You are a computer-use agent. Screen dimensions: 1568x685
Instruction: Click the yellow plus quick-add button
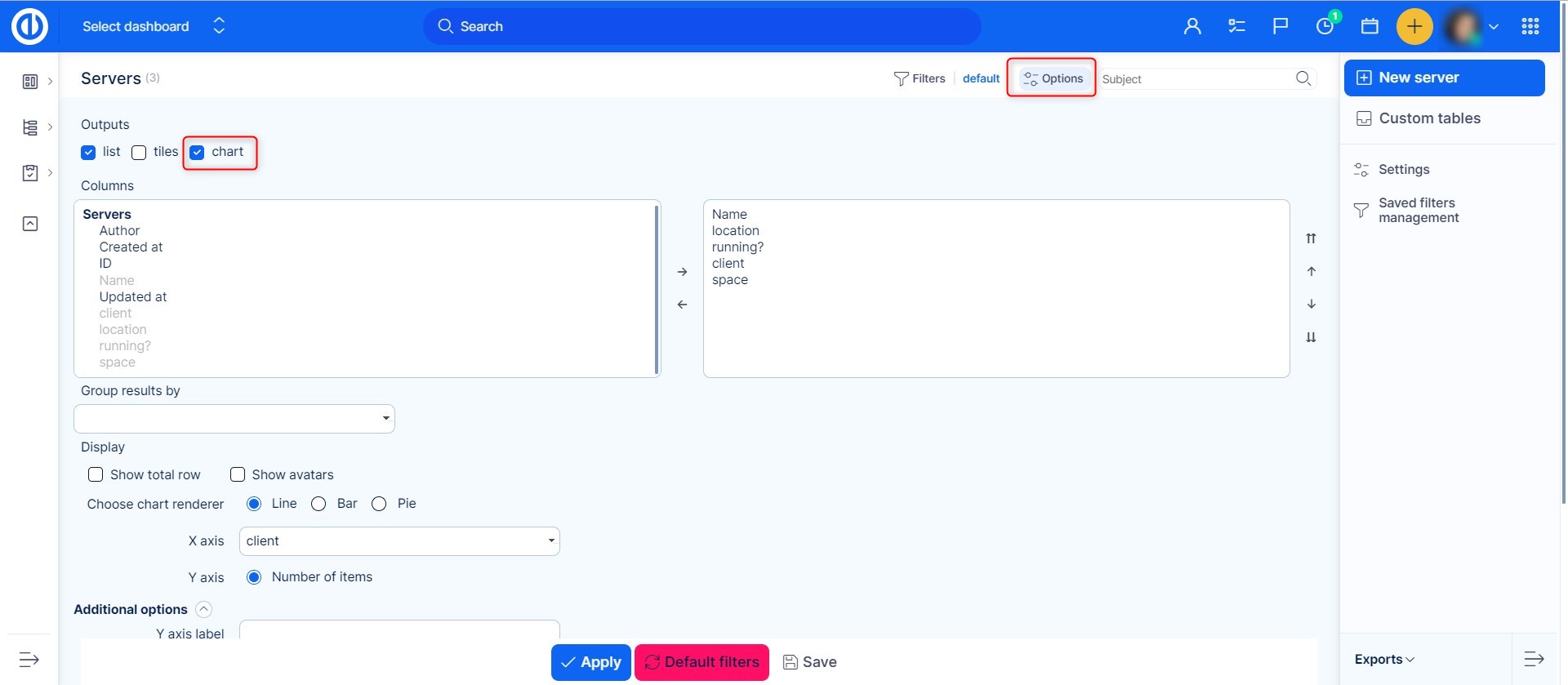[x=1414, y=26]
